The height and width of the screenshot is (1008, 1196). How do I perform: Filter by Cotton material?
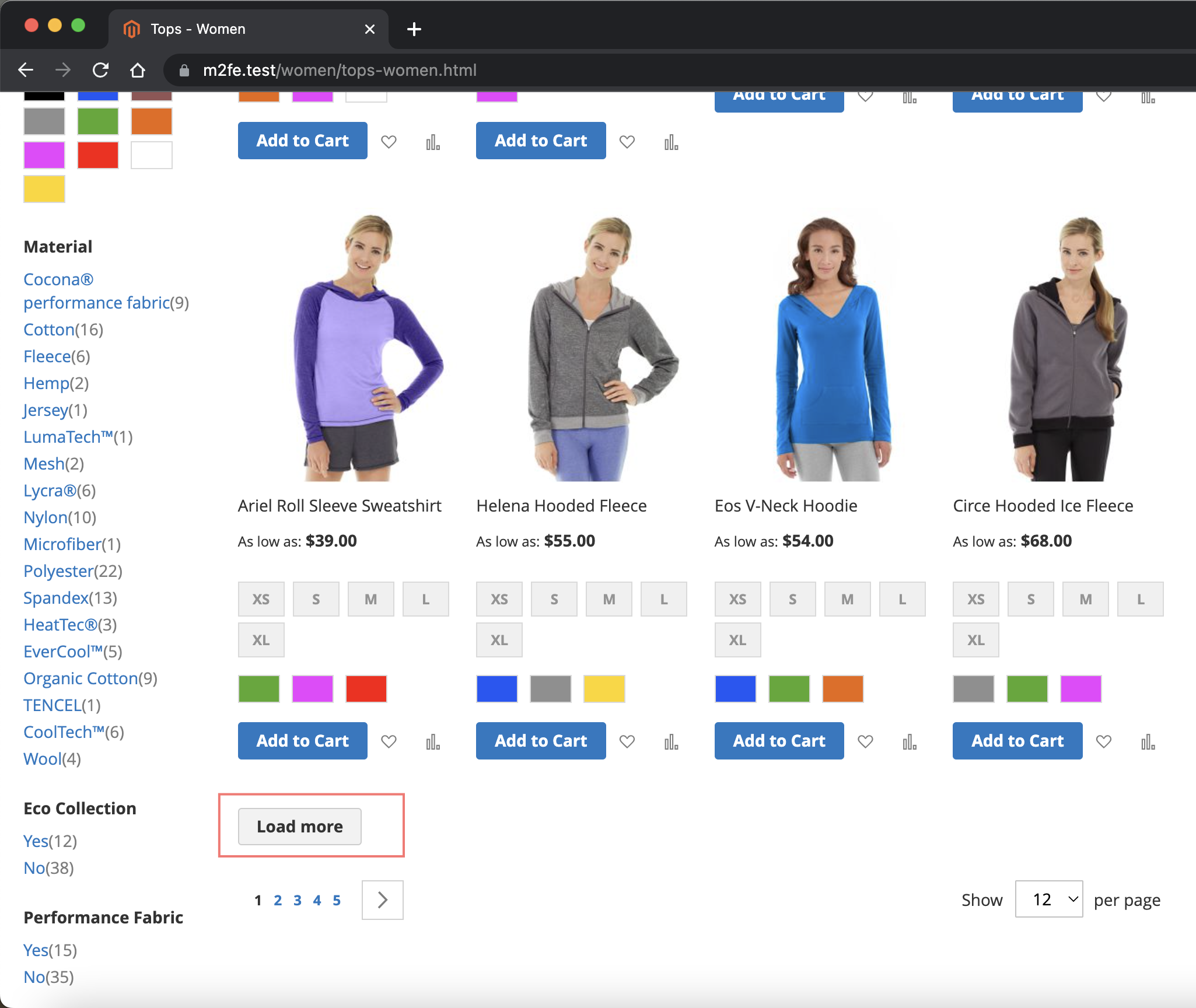pos(49,330)
